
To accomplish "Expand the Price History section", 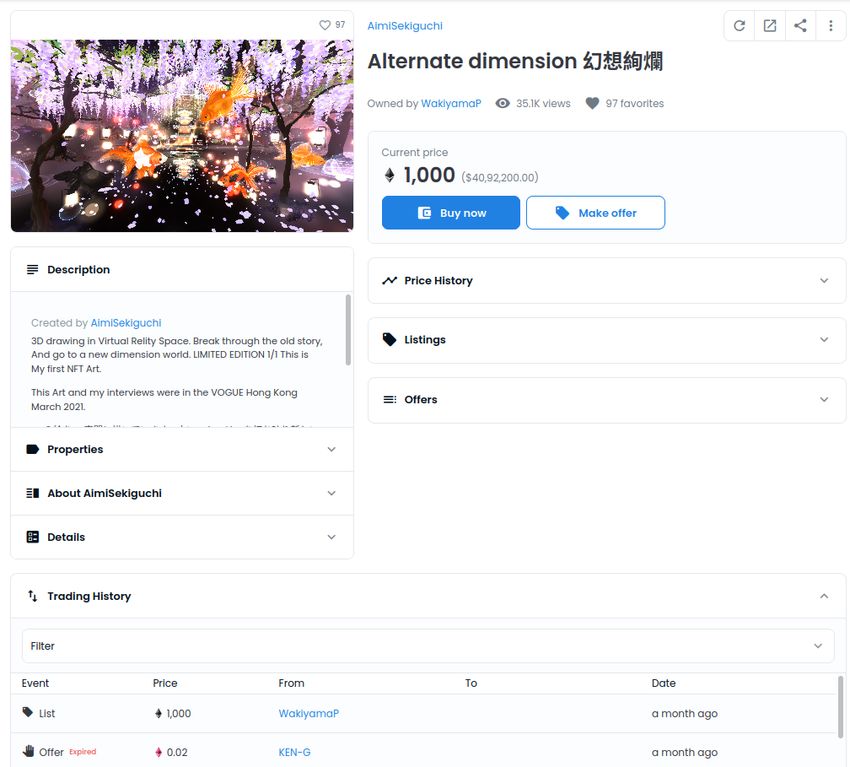I will point(607,280).
